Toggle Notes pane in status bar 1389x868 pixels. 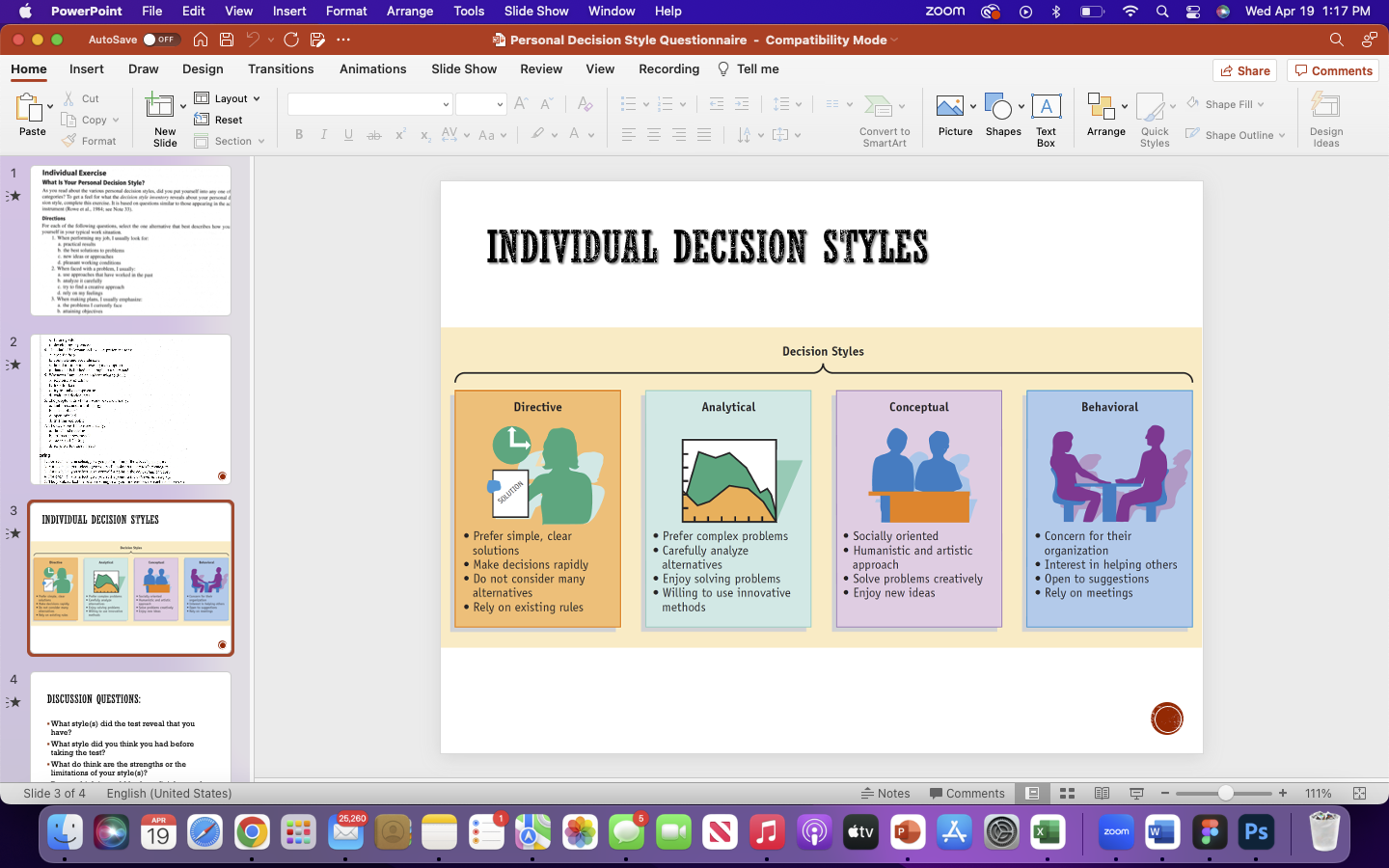coord(885,793)
